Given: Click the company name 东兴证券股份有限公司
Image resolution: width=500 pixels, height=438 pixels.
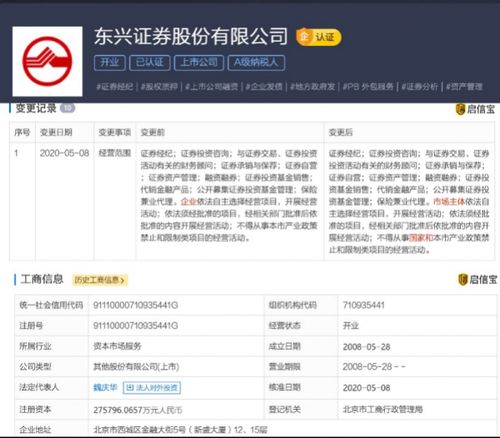Looking at the screenshot, I should coord(191,36).
